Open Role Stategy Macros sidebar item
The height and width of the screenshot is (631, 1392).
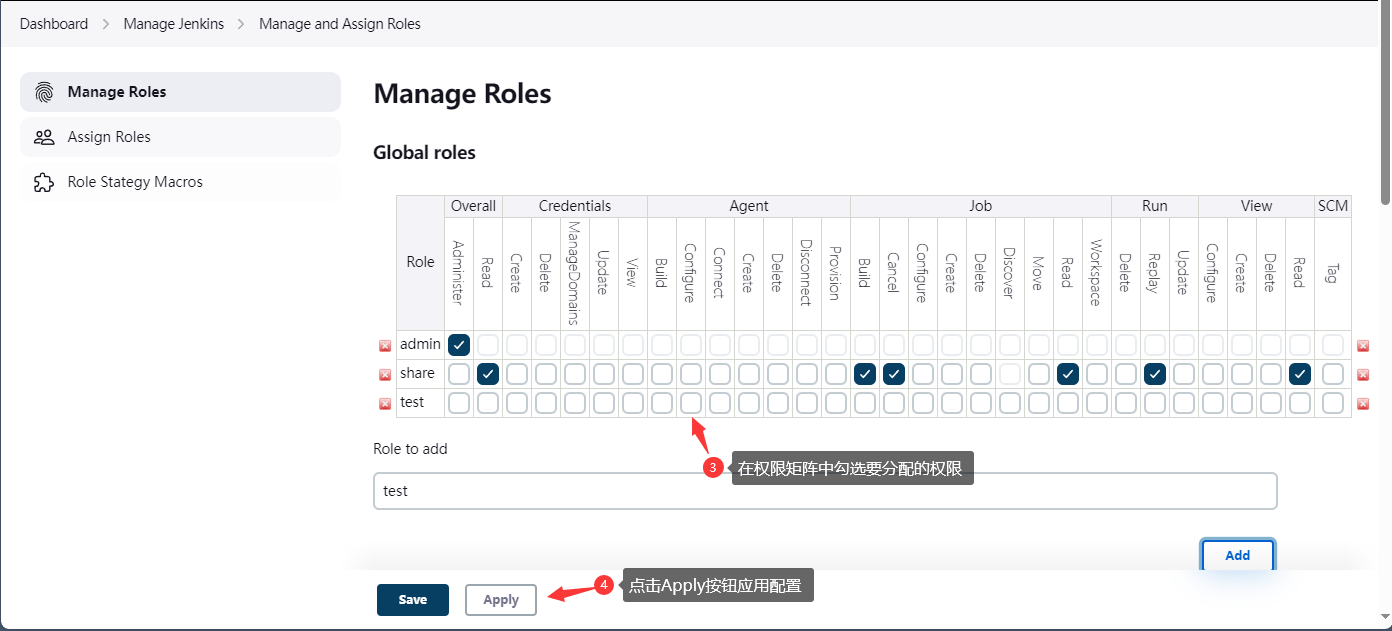pos(135,182)
